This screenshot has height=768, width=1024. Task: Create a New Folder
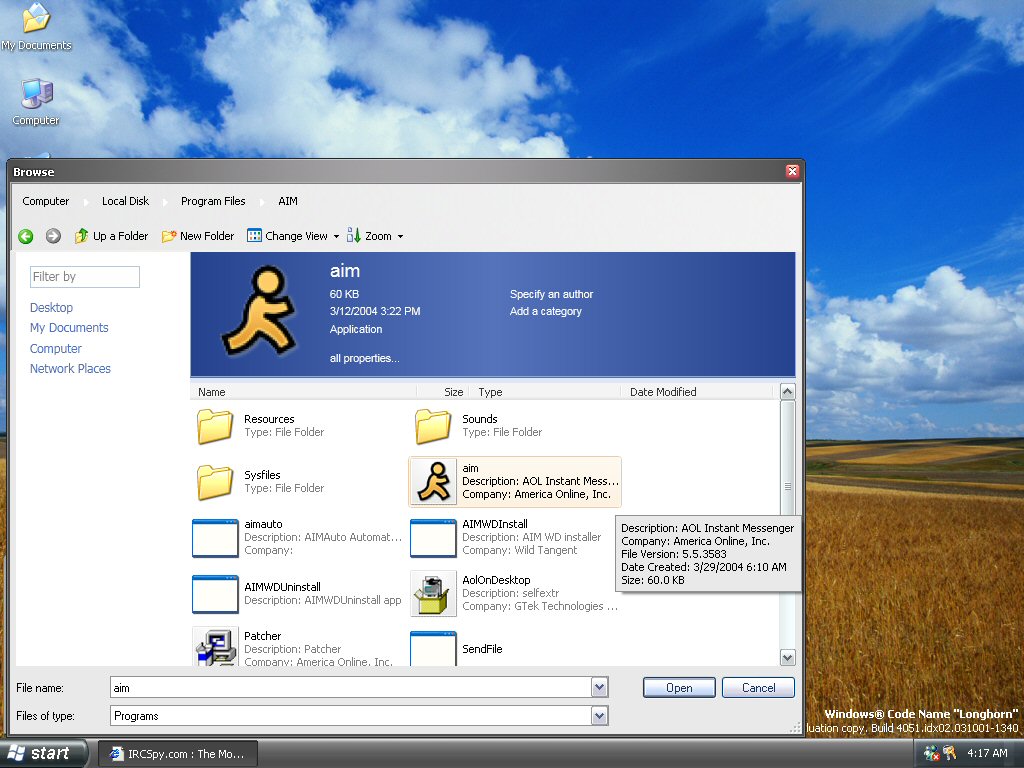tap(198, 236)
